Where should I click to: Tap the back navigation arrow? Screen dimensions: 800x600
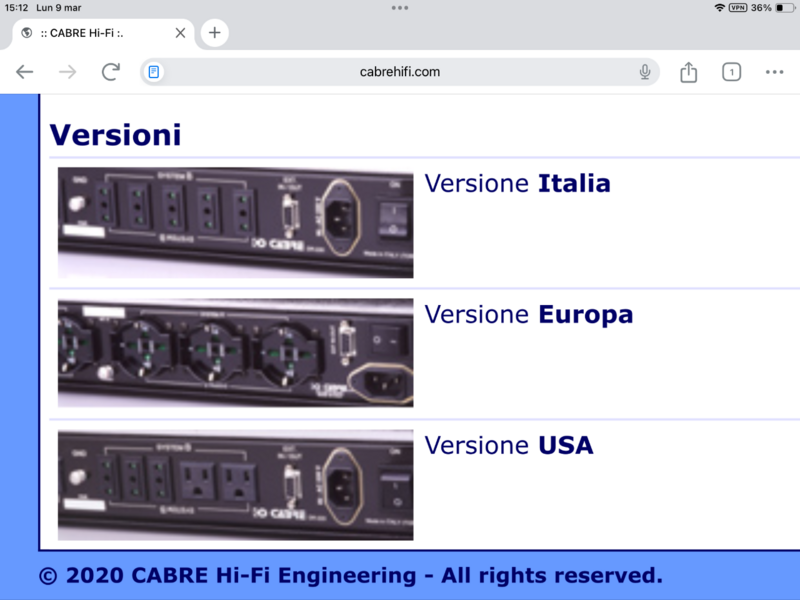point(25,72)
